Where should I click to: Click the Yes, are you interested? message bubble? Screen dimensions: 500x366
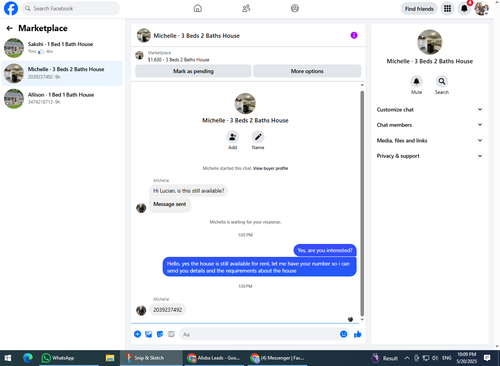coord(325,250)
